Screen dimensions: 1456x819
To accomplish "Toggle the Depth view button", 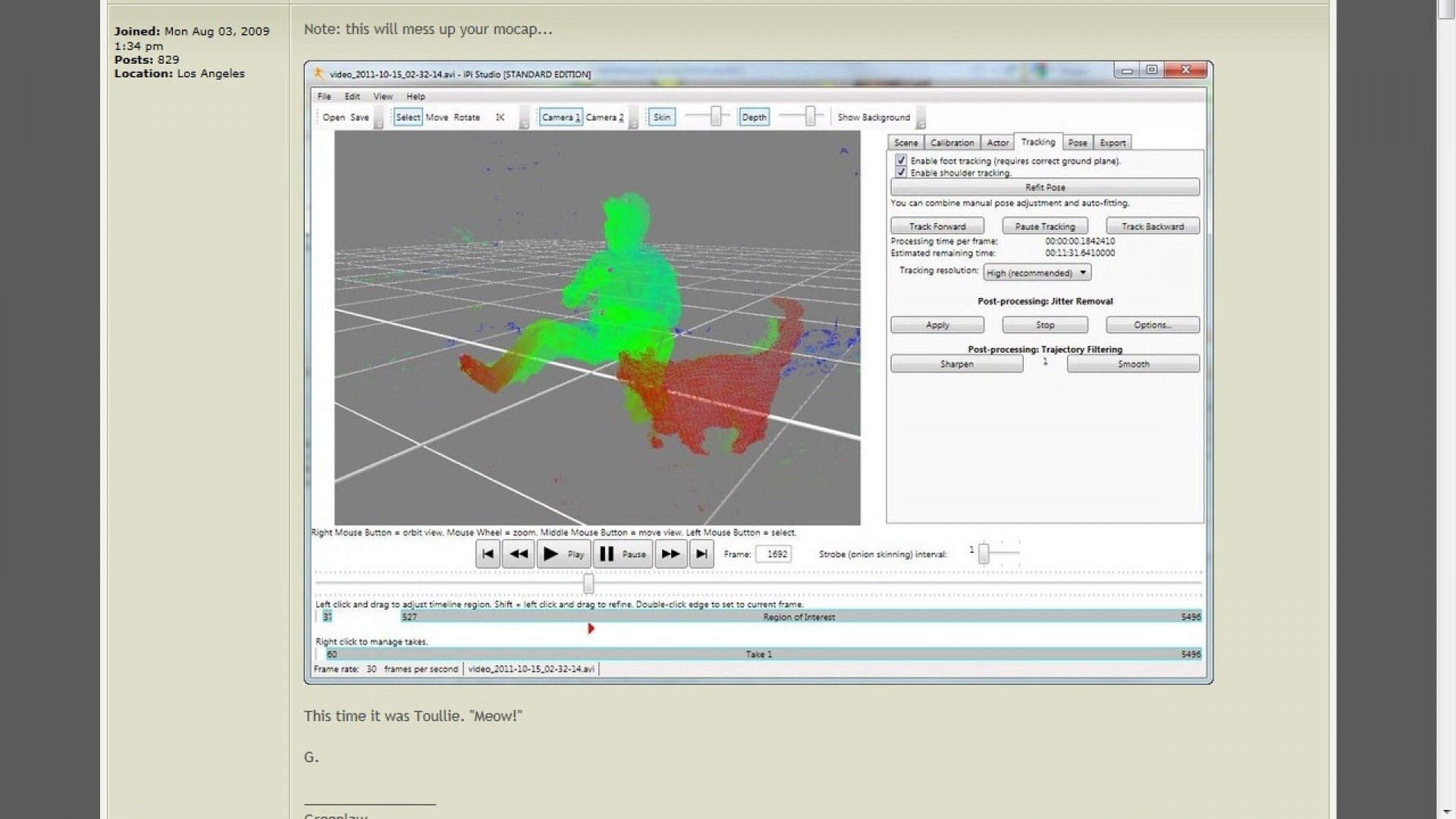I will pos(754,118).
